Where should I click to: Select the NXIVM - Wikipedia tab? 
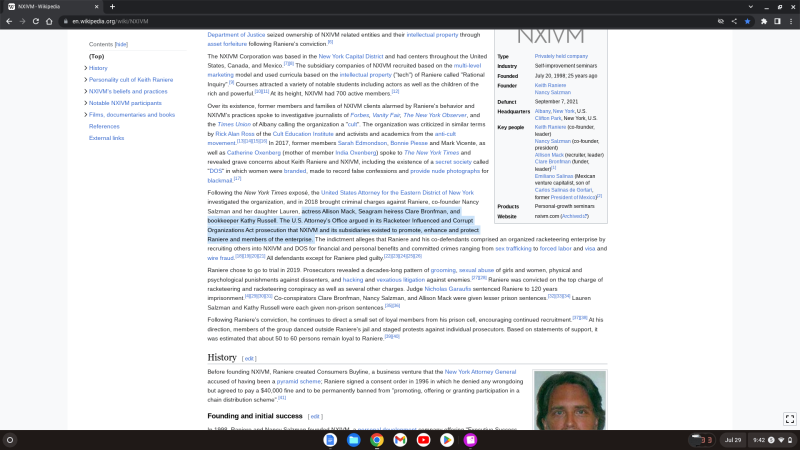click(x=52, y=7)
